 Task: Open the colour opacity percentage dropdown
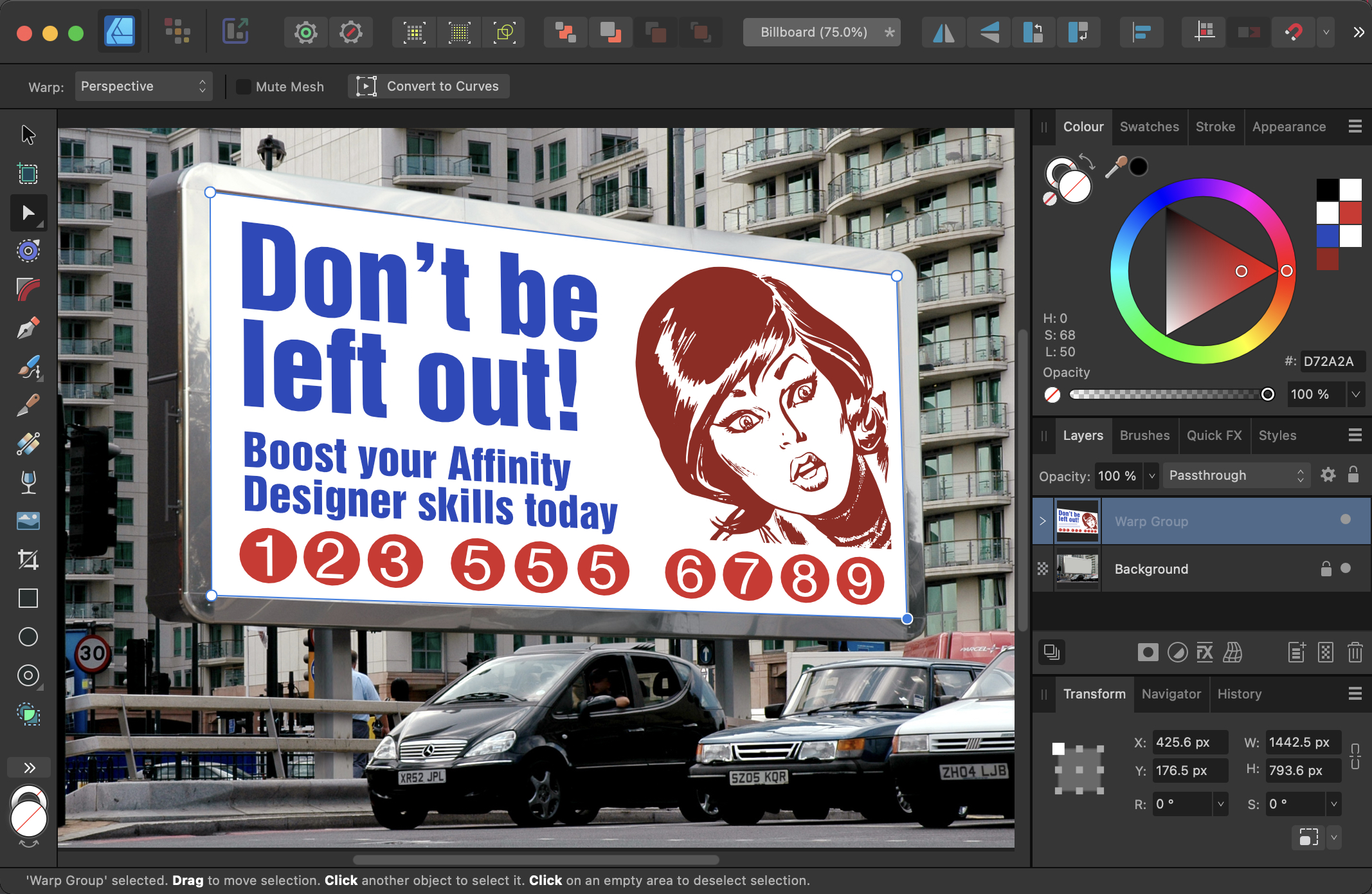click(1356, 394)
